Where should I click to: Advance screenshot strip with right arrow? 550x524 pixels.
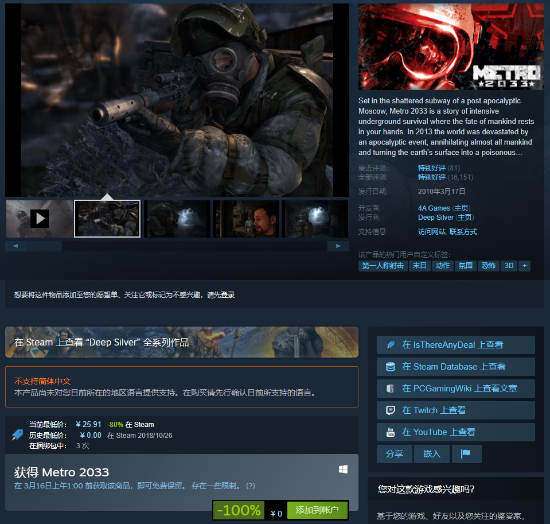[338, 246]
